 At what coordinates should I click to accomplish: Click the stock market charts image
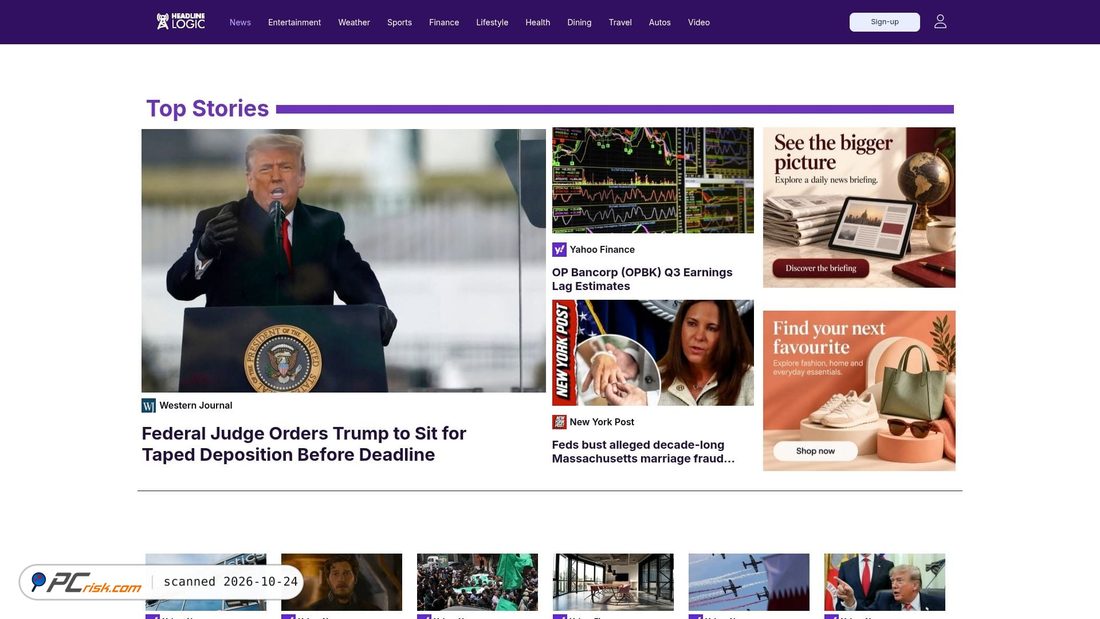click(x=653, y=180)
